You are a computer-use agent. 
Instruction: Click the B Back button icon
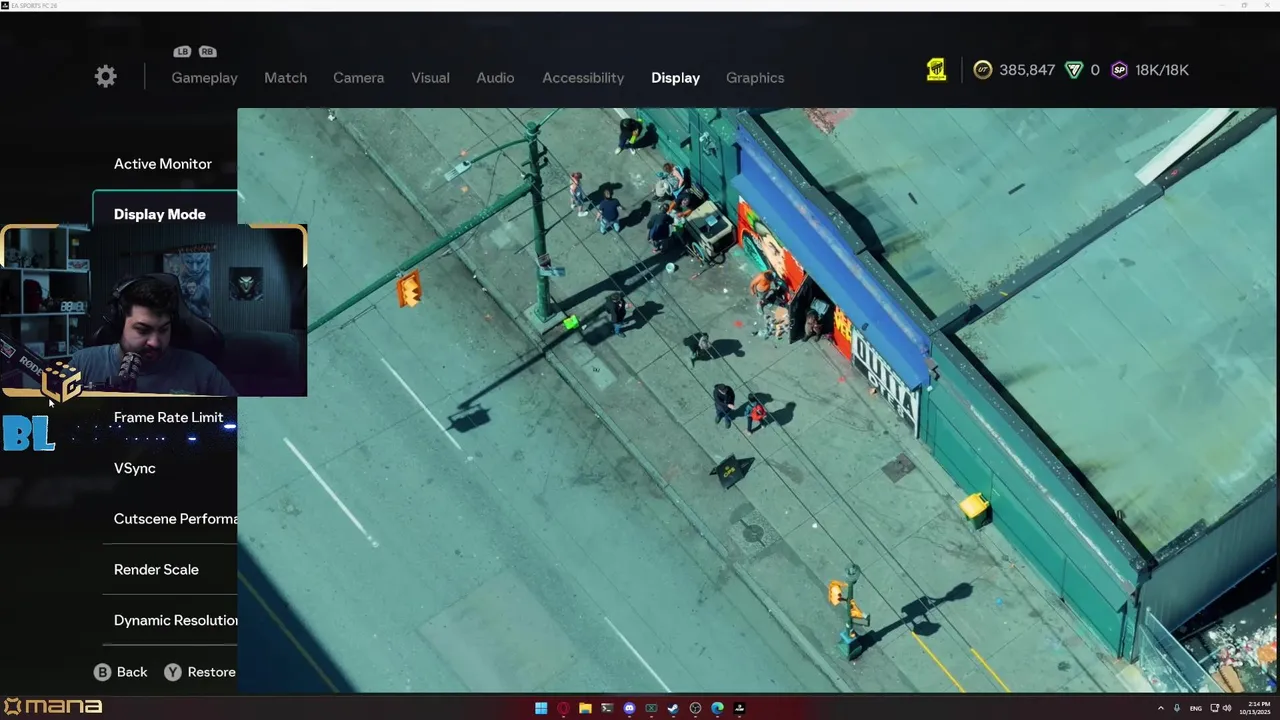coord(102,672)
